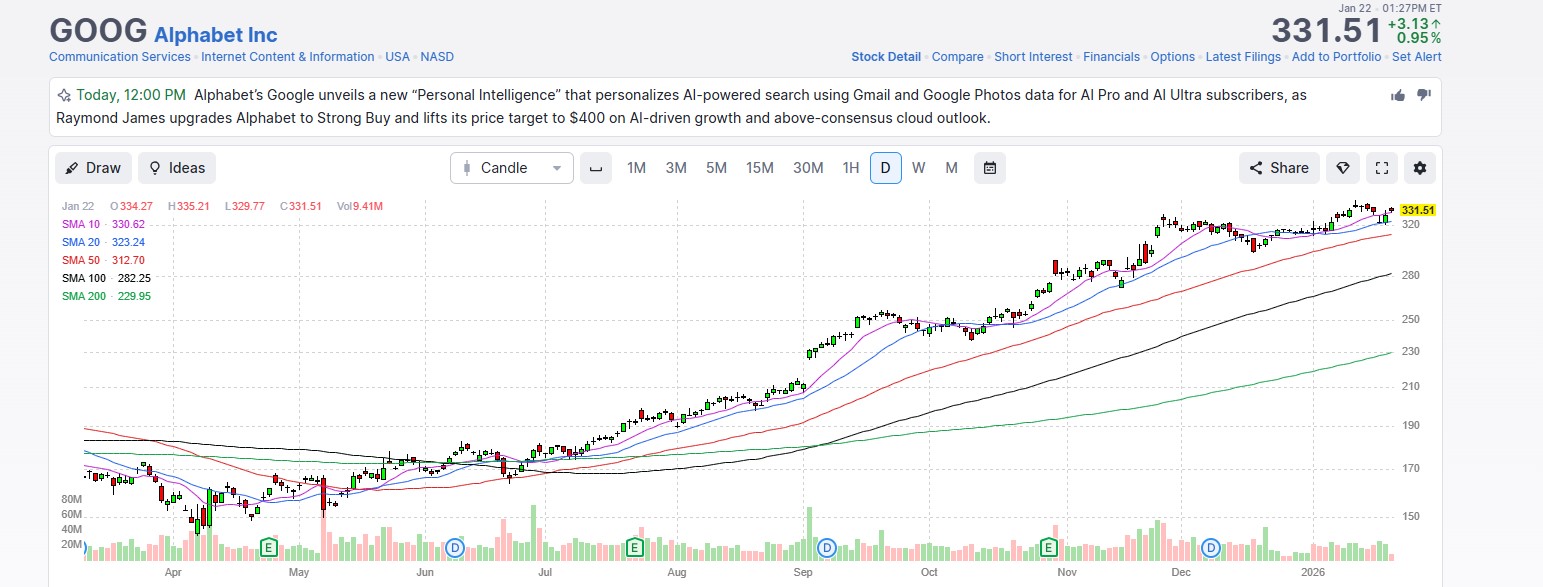Select the daily D timeframe
This screenshot has width=1543, height=587.
coord(885,168)
